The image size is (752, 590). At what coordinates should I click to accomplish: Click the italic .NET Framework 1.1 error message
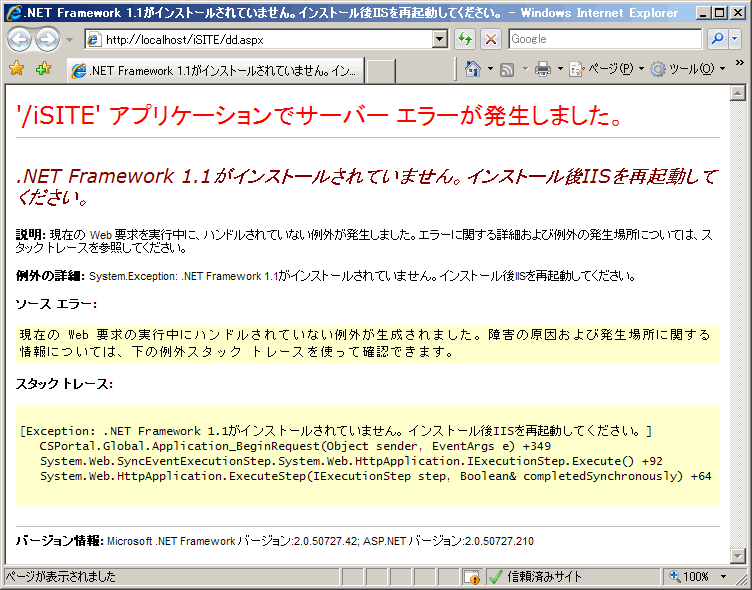(367, 186)
